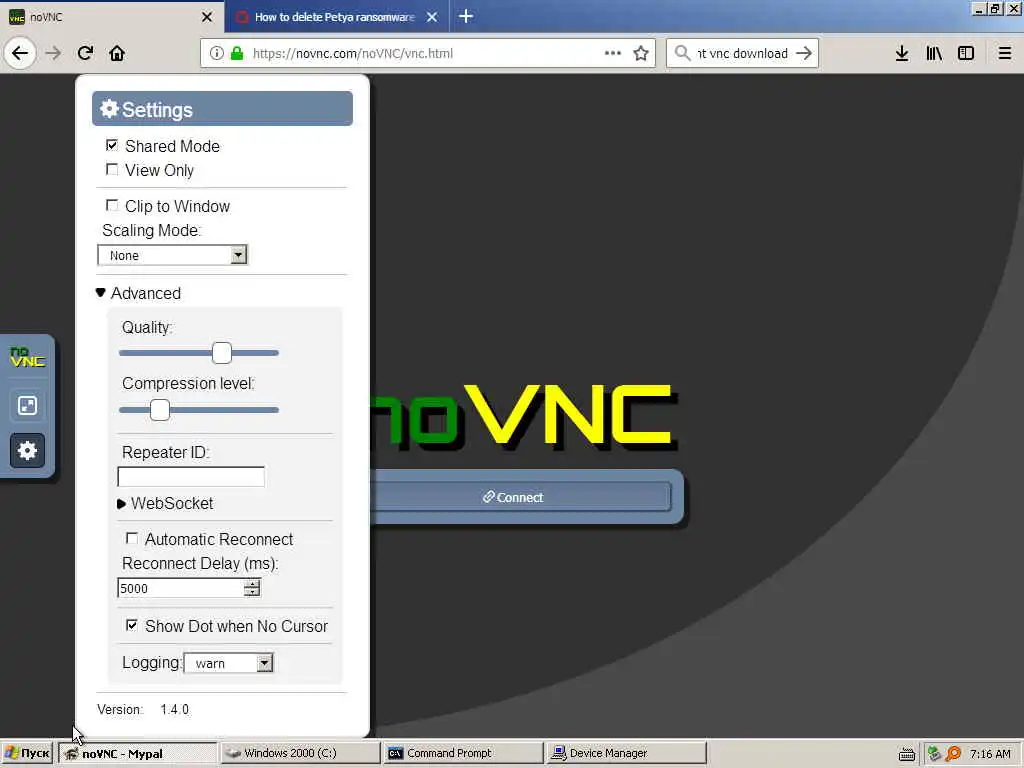Go to the browser home page
Screen dimensions: 1024x768
point(117,53)
